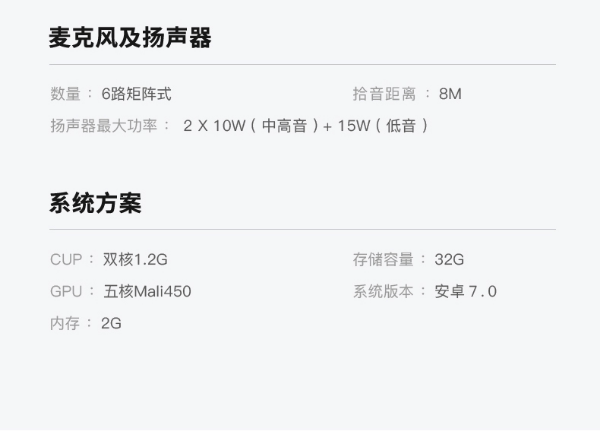Click the 麦克风及扬声器 section heading
The image size is (600, 432).
[x=130, y=37]
